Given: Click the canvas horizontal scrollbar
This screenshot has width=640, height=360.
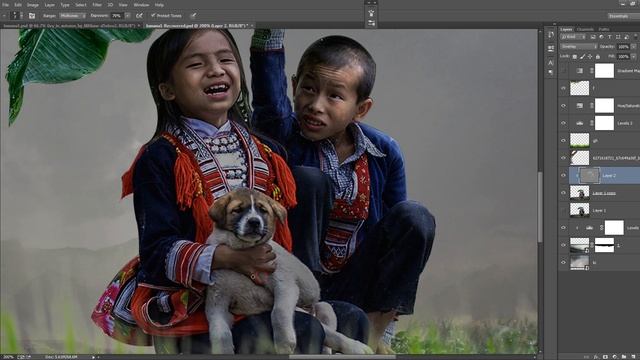Looking at the screenshot, I should pyautogui.click(x=342, y=357).
